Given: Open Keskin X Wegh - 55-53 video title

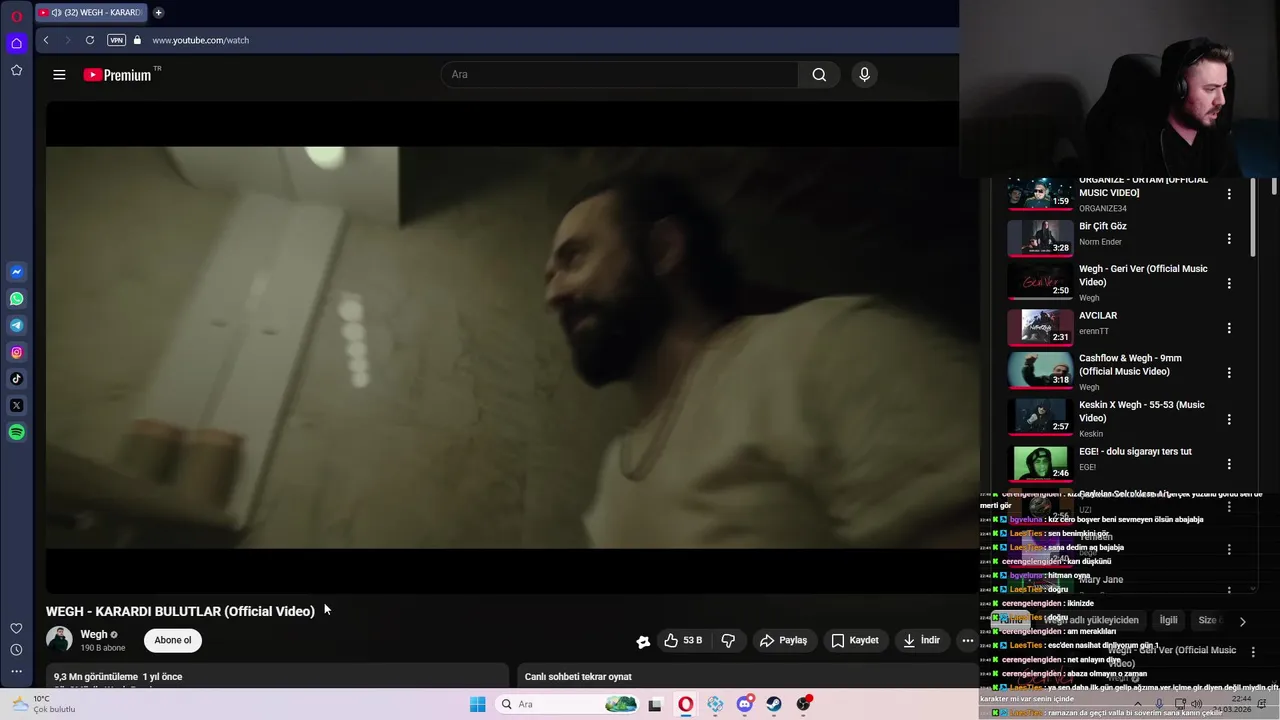Looking at the screenshot, I should [1142, 411].
